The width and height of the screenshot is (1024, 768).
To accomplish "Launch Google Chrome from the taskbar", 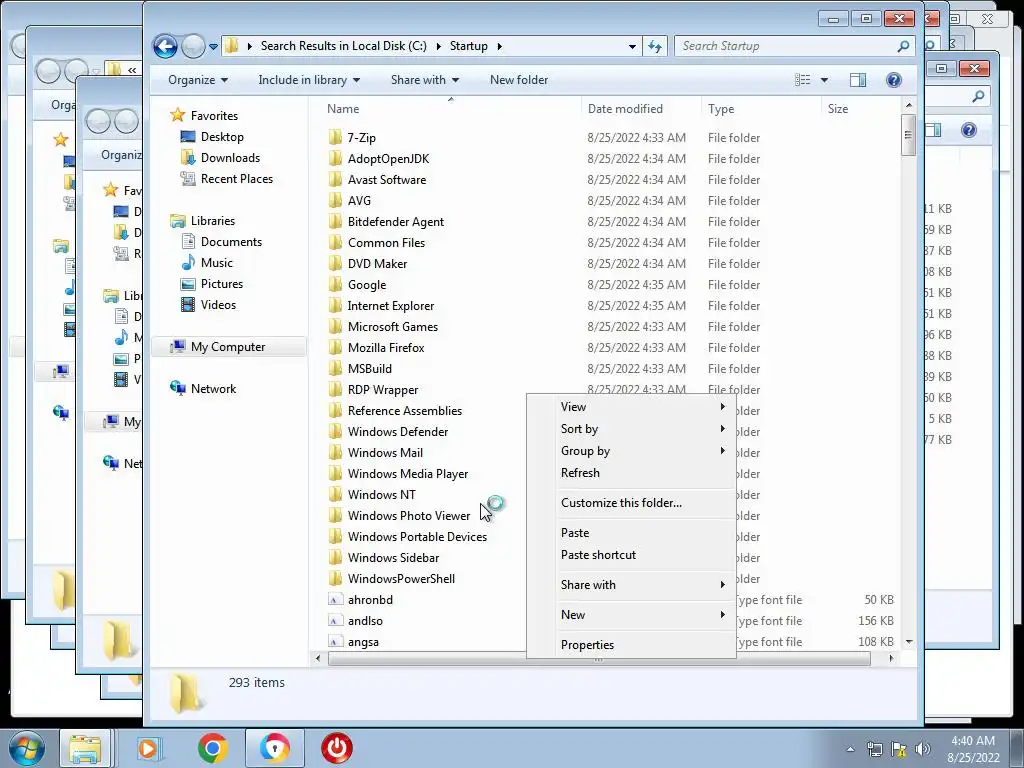I will (212, 748).
